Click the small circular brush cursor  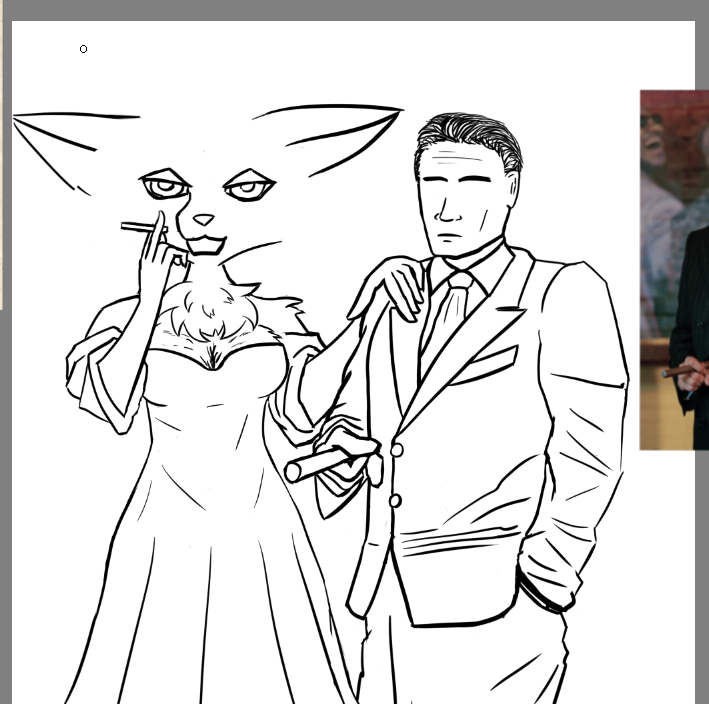pos(83,49)
